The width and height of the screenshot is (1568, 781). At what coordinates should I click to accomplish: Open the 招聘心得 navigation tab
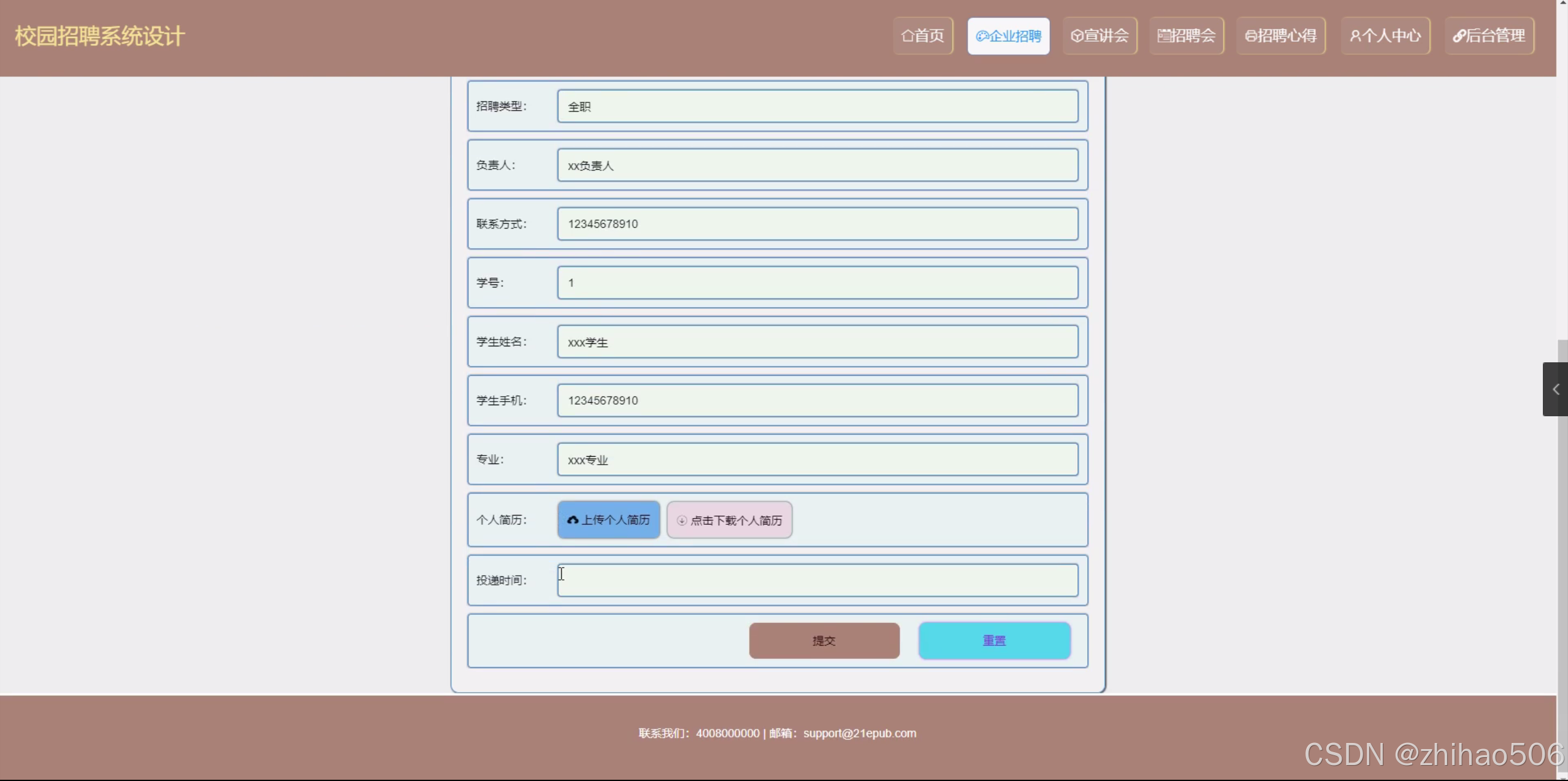[1280, 36]
